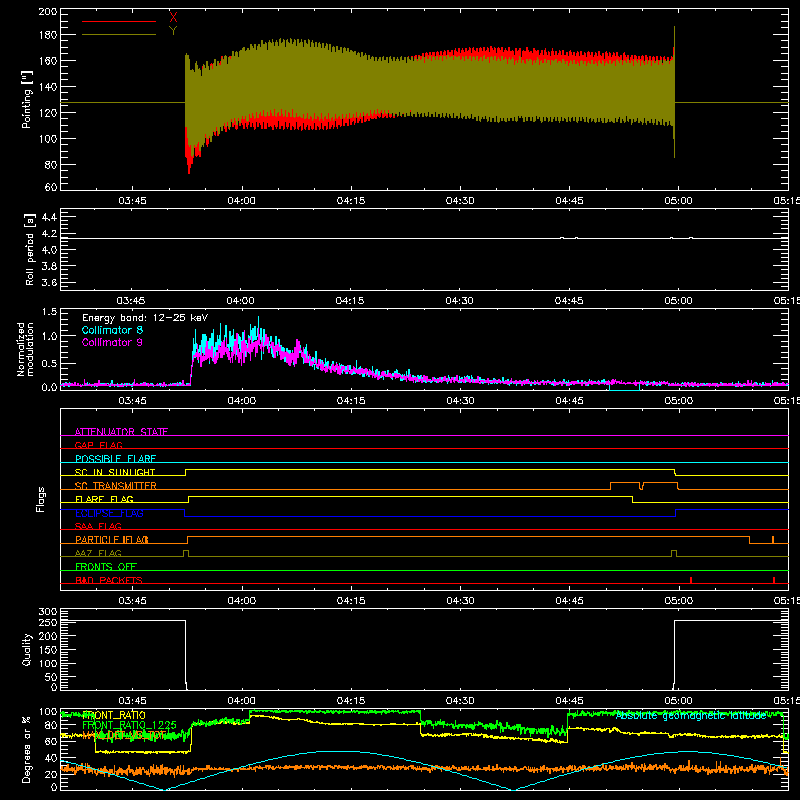Click the 'Quality' vertical axis title
800x800 pixels.
pos(27,649)
